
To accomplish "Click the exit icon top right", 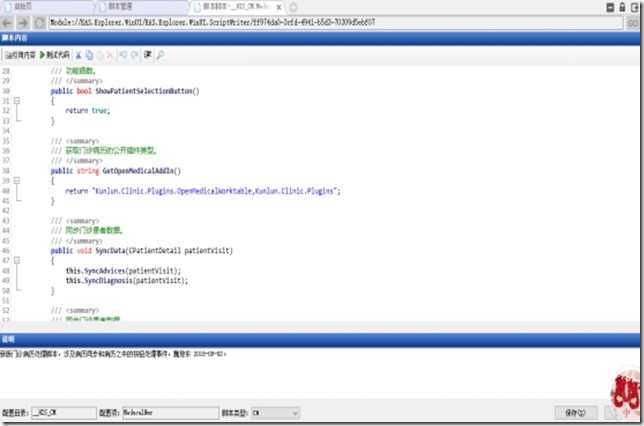I will (x=635, y=7).
